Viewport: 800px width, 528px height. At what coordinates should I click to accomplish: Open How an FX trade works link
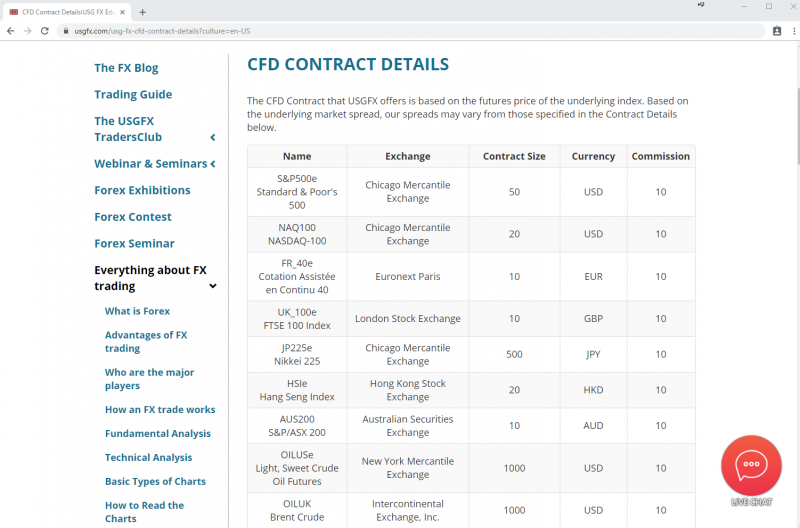click(x=160, y=410)
